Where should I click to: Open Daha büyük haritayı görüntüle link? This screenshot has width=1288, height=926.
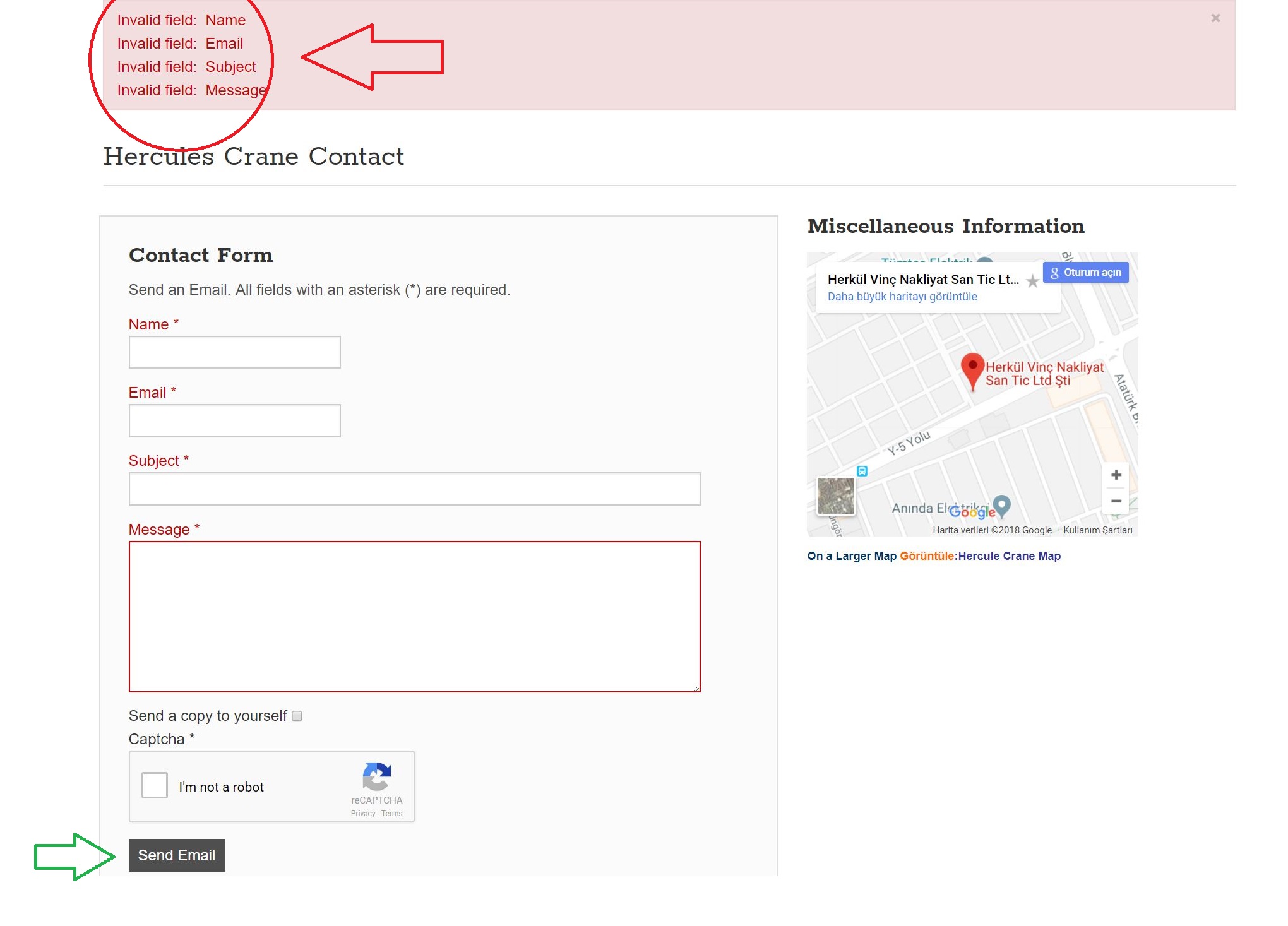click(x=902, y=297)
